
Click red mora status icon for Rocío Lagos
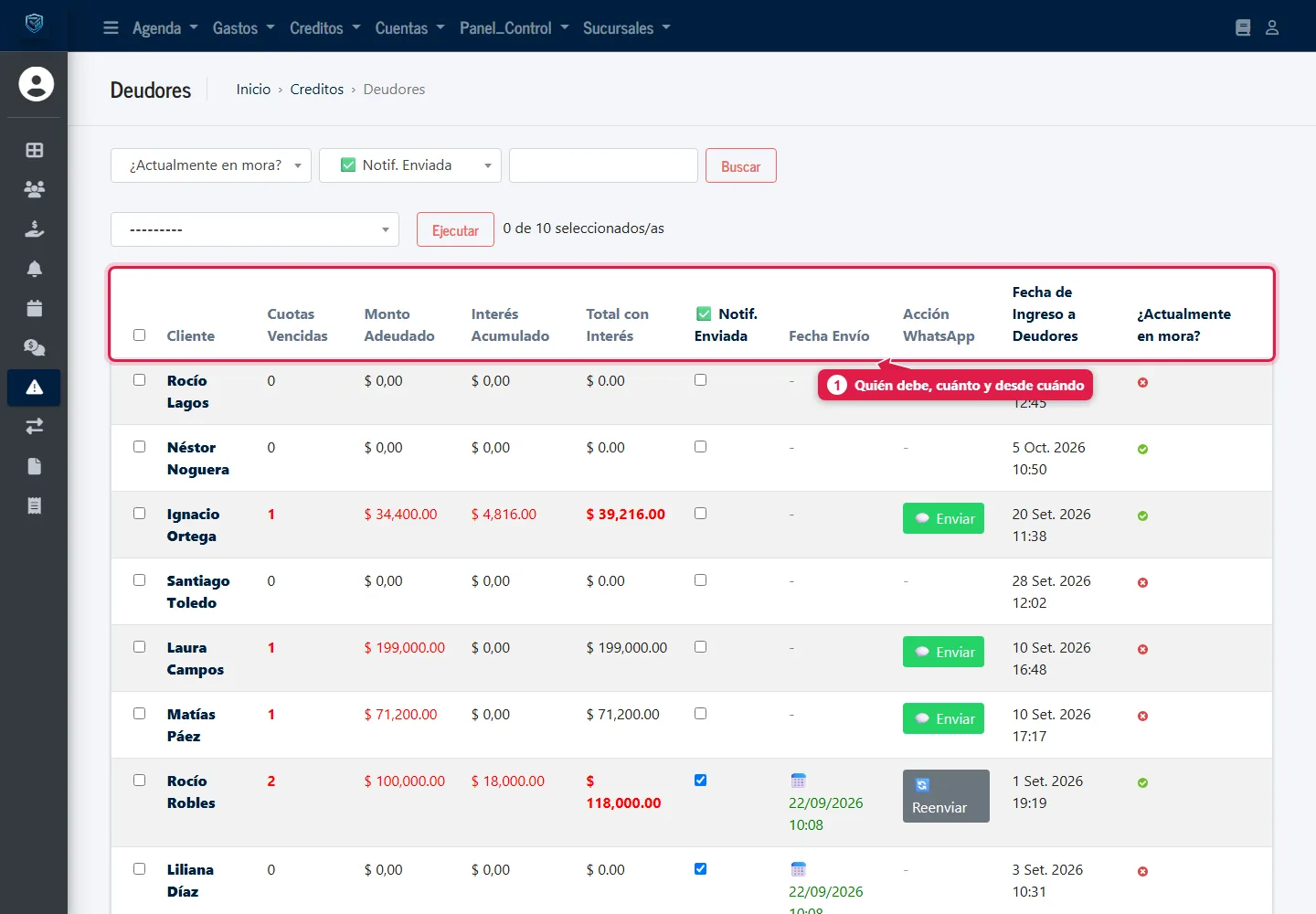[x=1142, y=383]
